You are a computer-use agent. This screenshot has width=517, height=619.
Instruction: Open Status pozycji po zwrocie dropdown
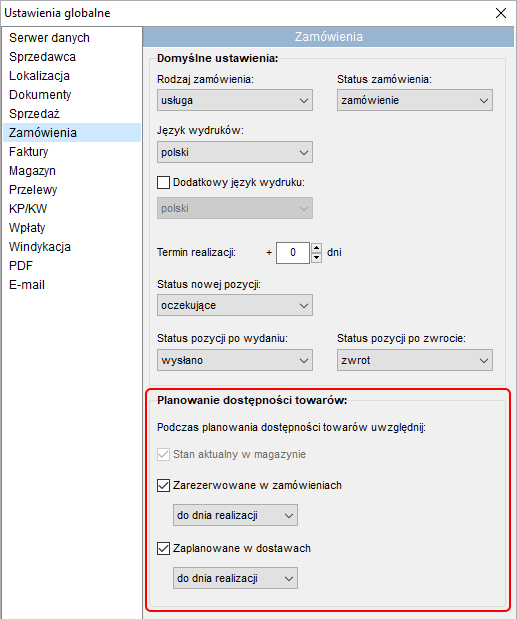click(415, 360)
